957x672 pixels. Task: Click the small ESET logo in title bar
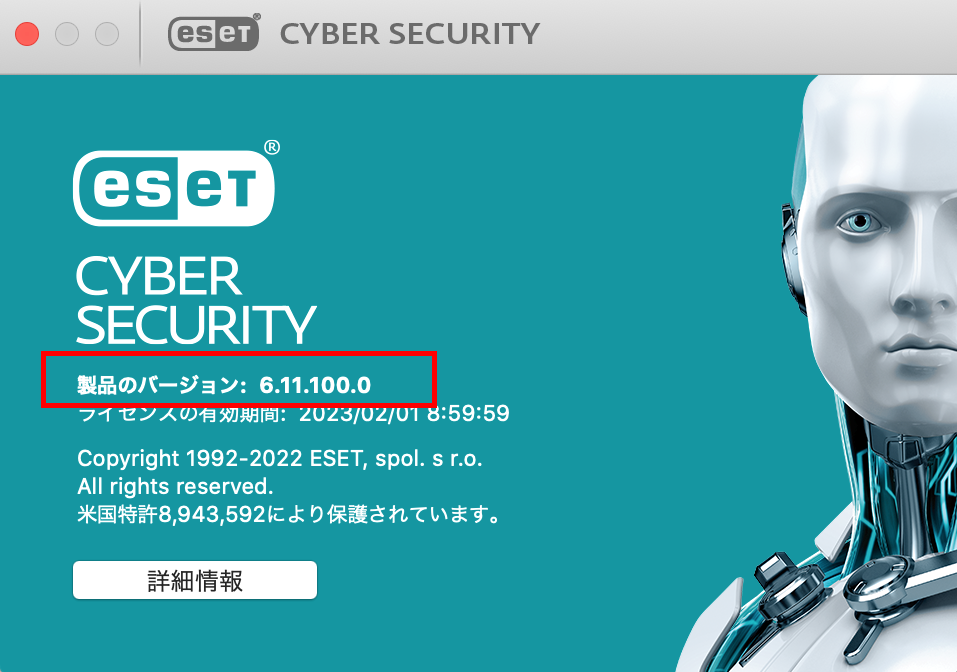coord(214,32)
